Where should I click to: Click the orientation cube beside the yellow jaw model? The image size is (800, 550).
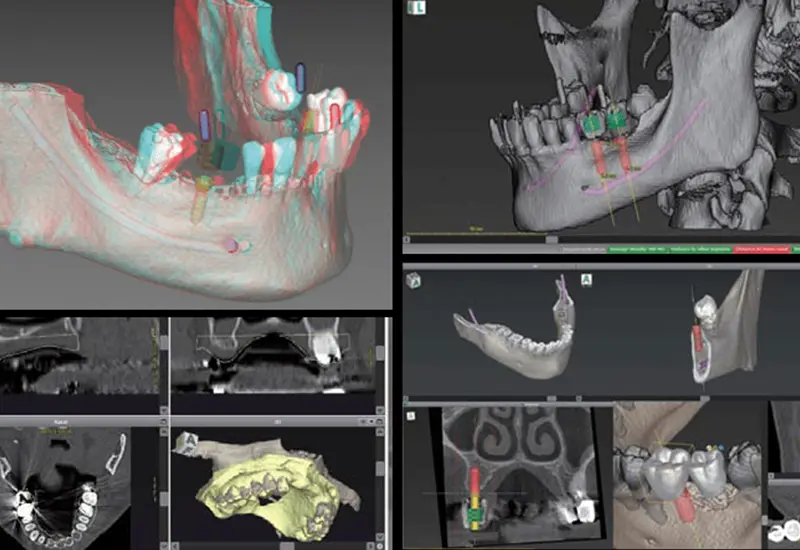[184, 441]
